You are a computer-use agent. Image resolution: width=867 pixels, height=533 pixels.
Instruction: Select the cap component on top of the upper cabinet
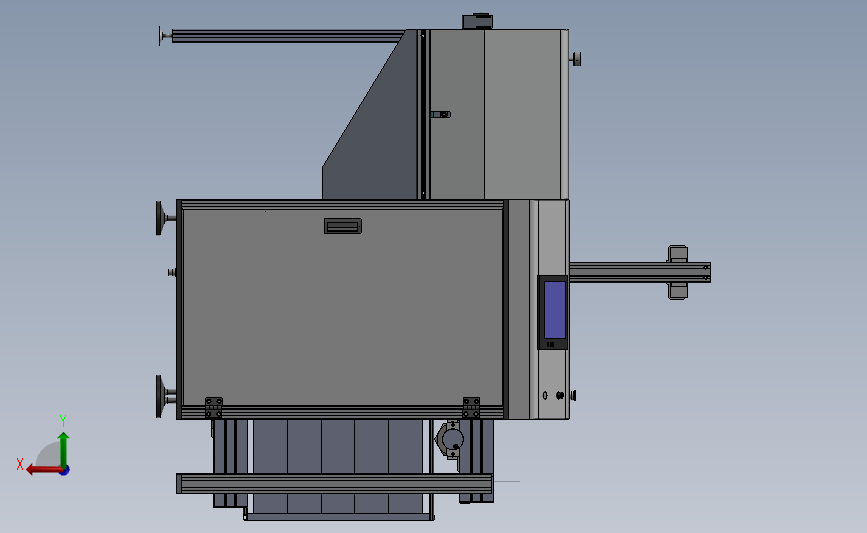click(x=478, y=22)
